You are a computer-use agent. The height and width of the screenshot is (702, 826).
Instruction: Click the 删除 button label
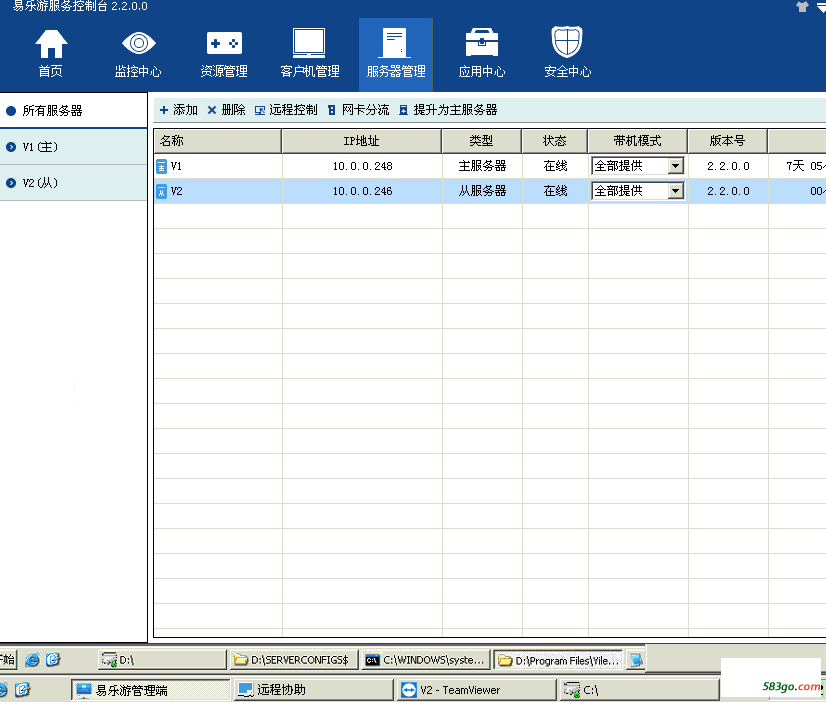click(233, 110)
